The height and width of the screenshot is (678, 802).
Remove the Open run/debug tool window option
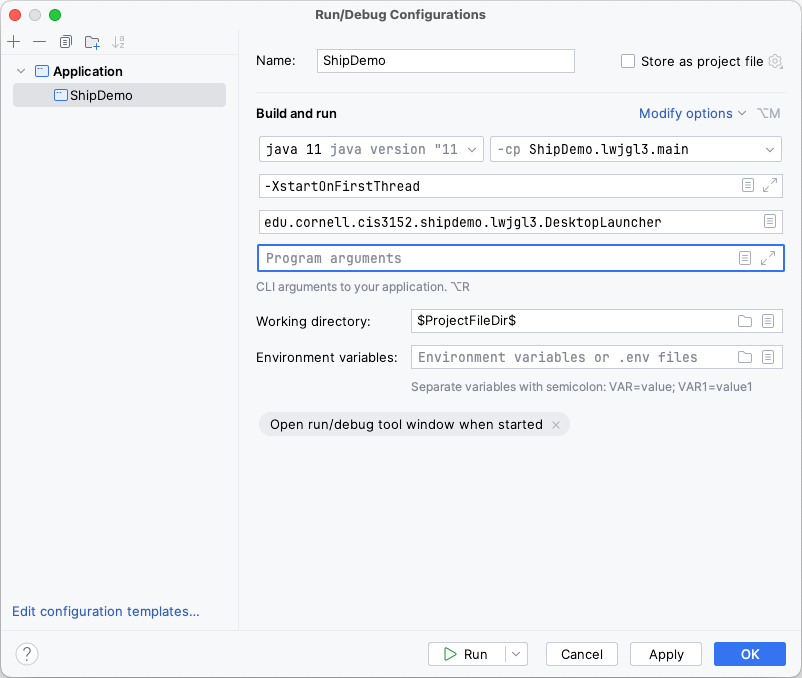[555, 424]
